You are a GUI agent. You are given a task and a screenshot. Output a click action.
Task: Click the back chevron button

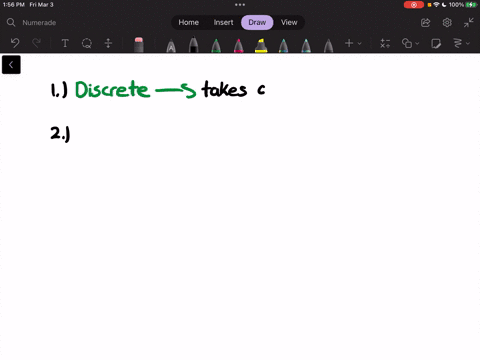click(11, 65)
